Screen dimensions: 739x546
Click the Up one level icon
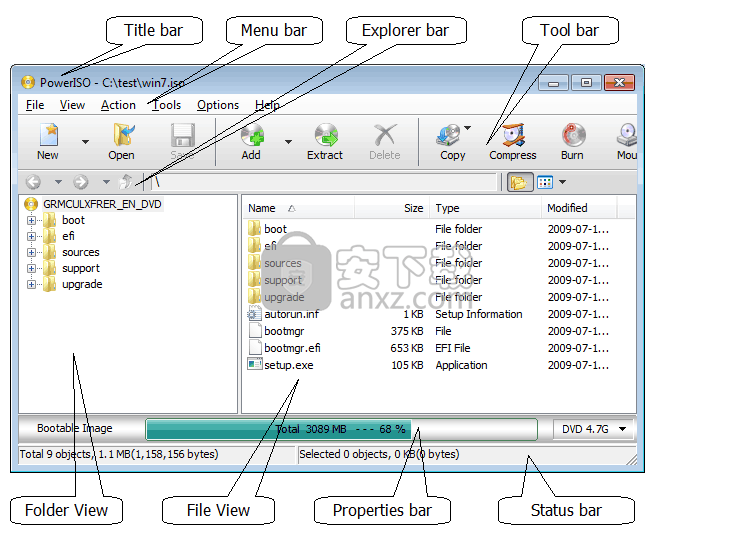(126, 182)
